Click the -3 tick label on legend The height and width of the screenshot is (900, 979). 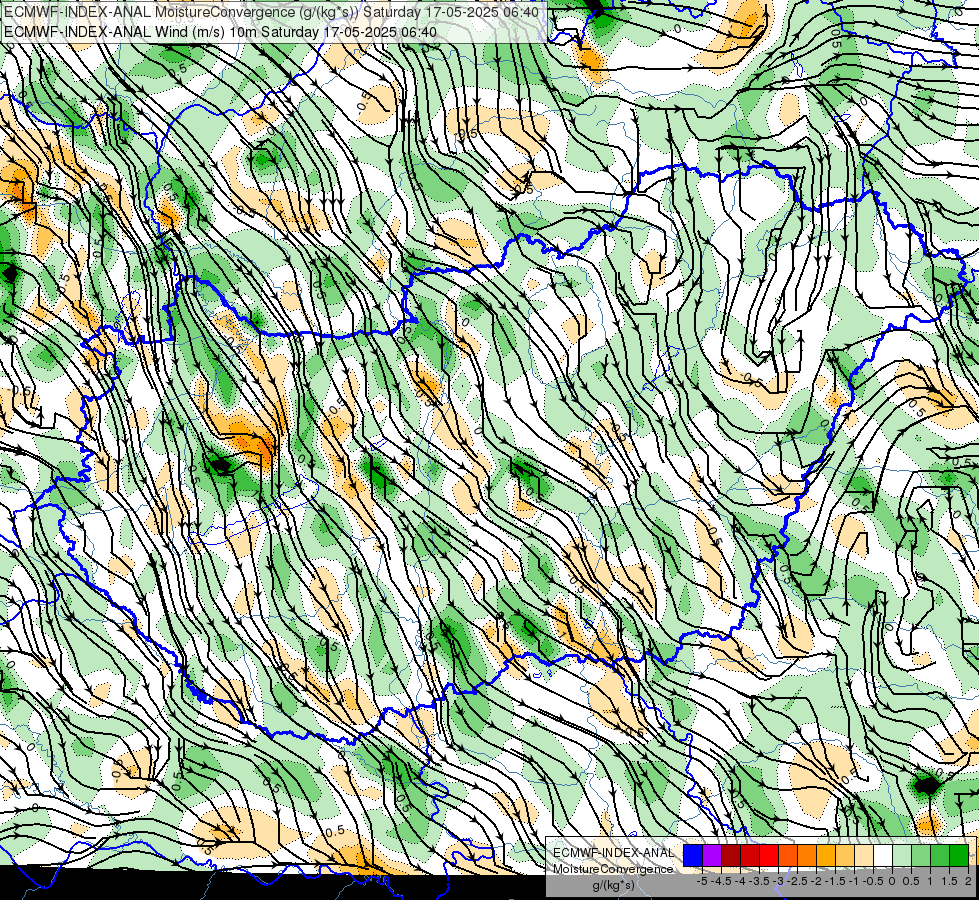(779, 881)
